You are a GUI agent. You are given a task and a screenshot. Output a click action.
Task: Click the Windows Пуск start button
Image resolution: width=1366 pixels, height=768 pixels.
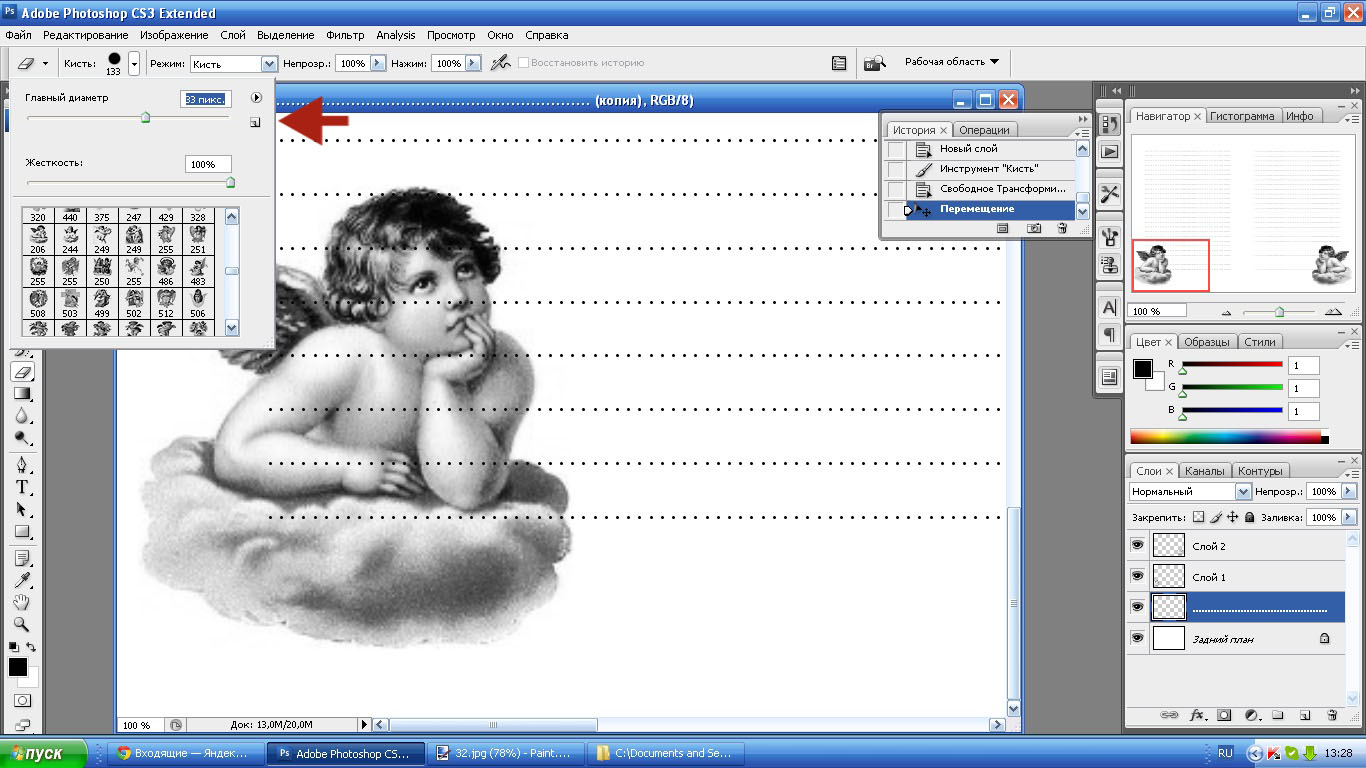43,753
